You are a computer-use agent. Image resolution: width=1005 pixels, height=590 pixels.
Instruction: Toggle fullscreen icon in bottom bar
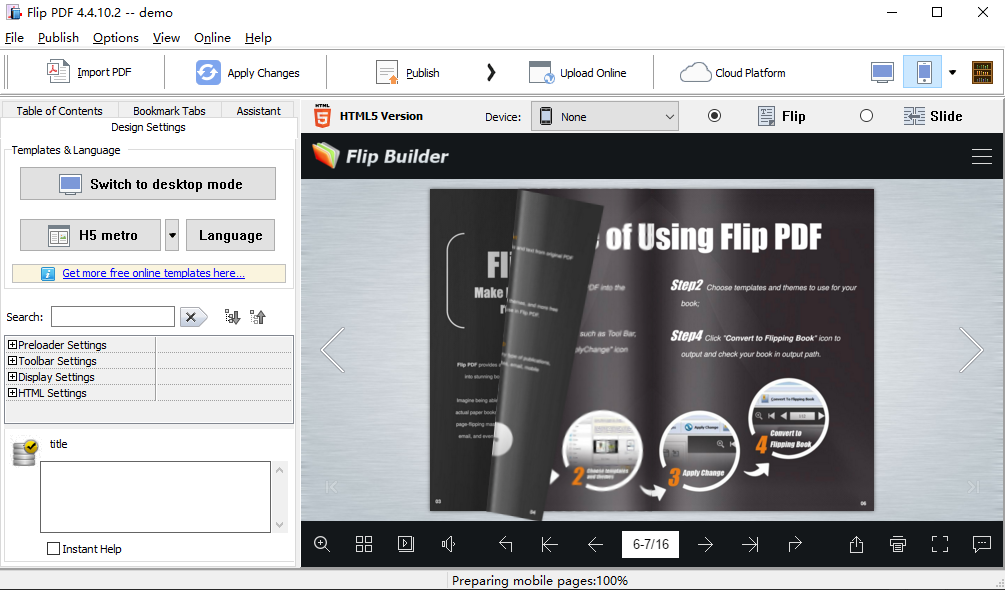click(940, 545)
